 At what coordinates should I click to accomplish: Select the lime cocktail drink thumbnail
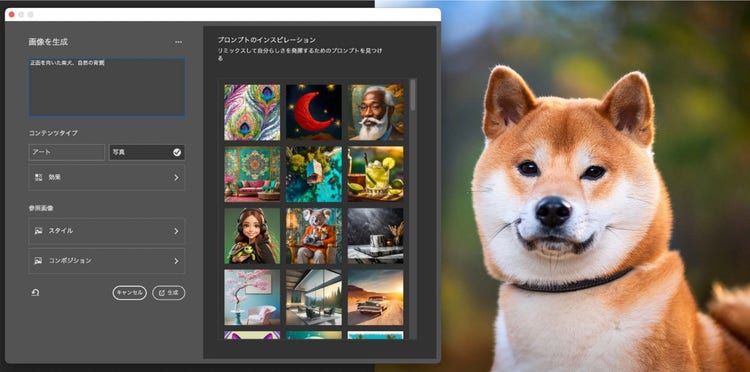tap(375, 174)
